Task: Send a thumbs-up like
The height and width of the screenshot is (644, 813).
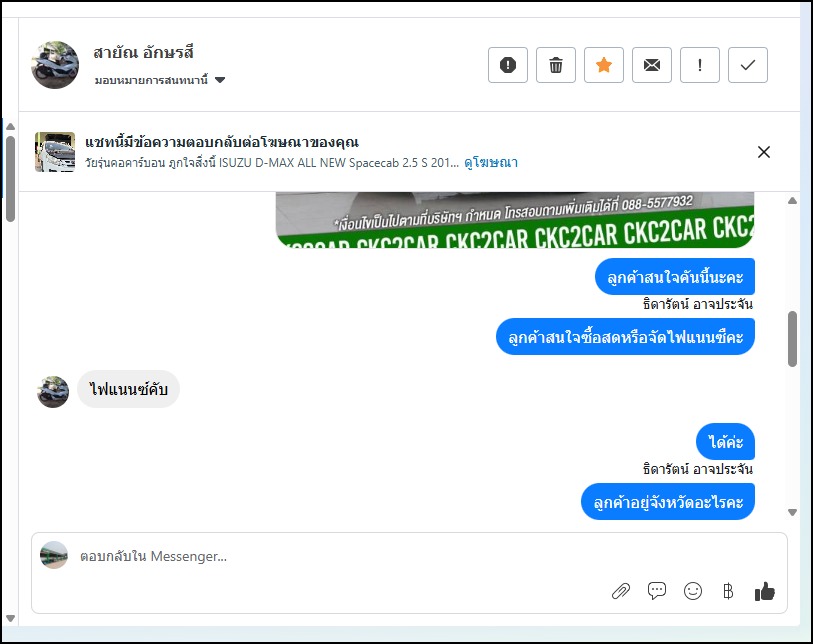Action: click(x=765, y=591)
